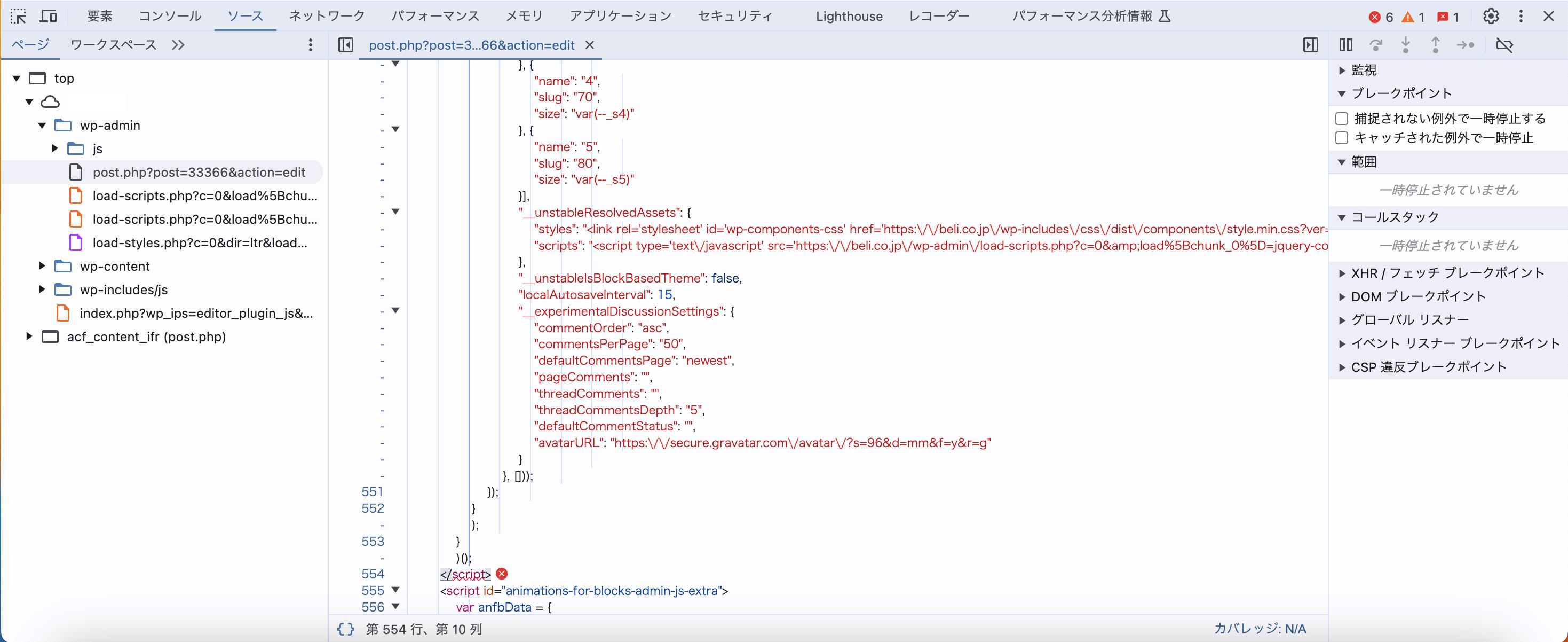Select the ソース tab in DevTools
The image size is (1568, 642).
[x=245, y=16]
